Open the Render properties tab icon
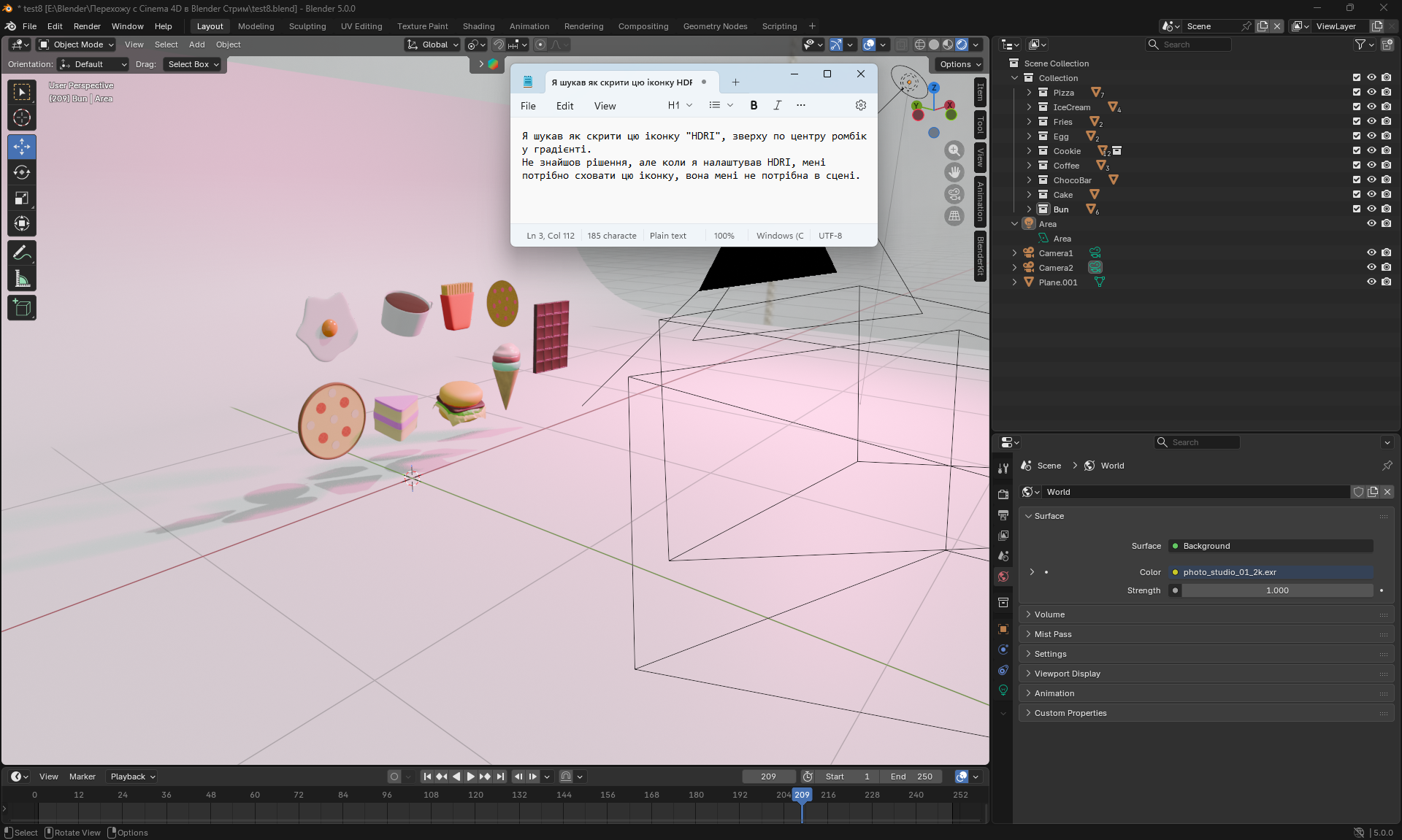1402x840 pixels. click(x=1003, y=495)
